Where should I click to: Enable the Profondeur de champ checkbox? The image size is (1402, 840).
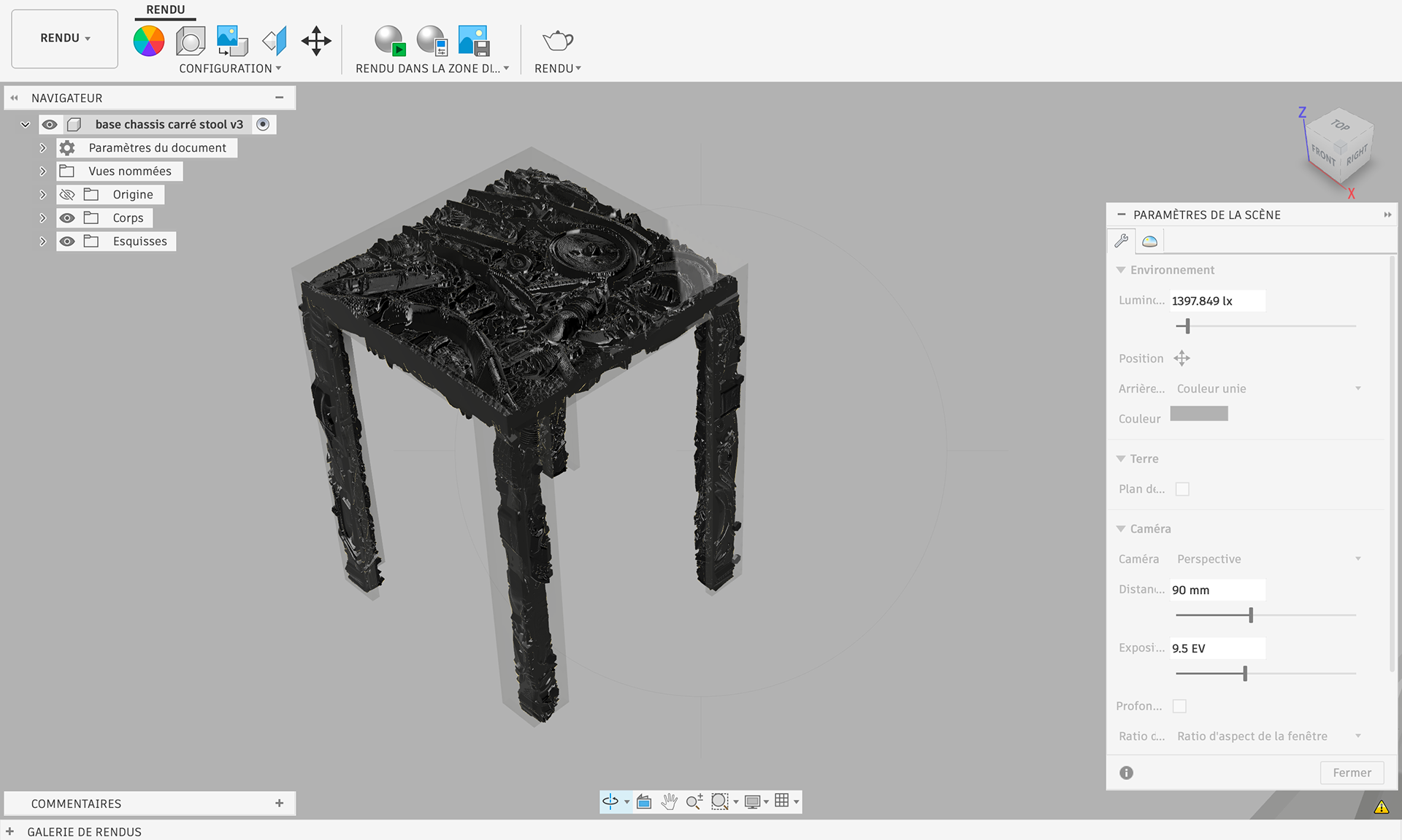[x=1179, y=706]
